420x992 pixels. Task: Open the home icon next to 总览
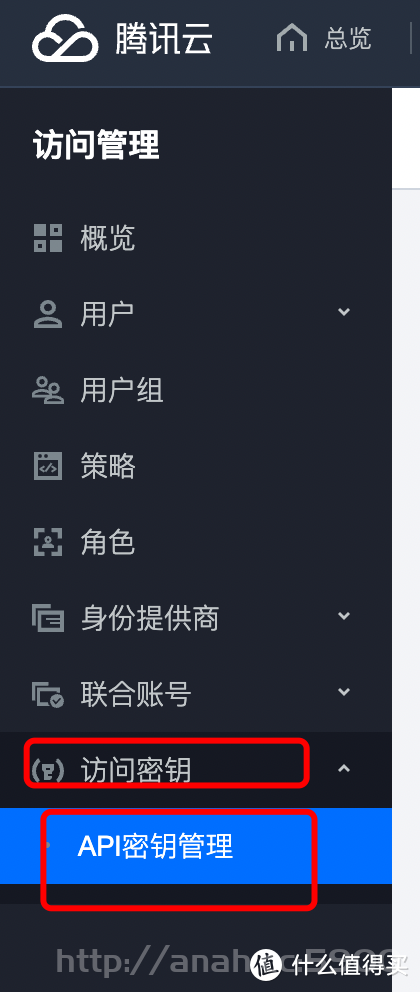[x=292, y=38]
